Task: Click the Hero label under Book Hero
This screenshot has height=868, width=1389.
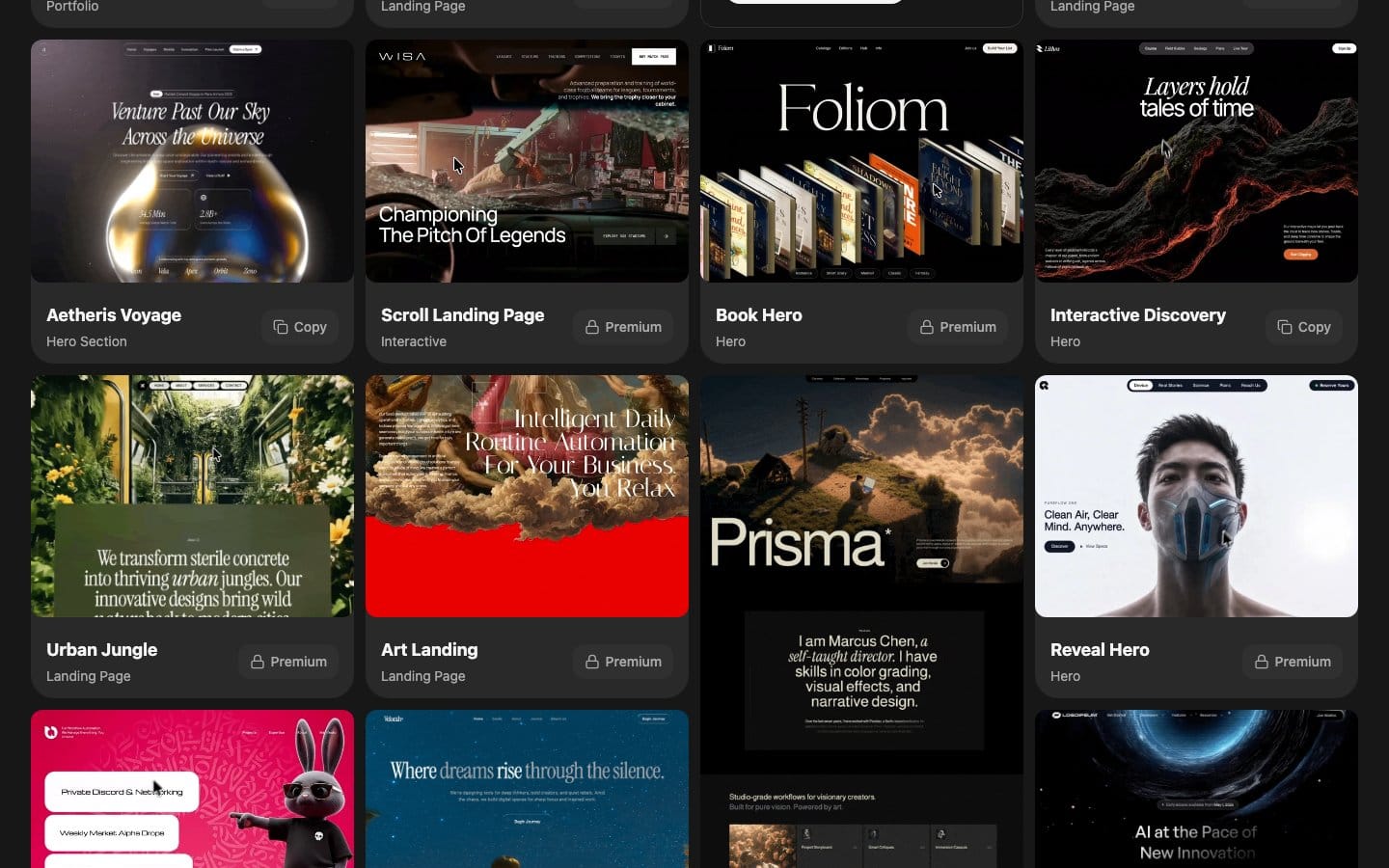Action: click(730, 341)
